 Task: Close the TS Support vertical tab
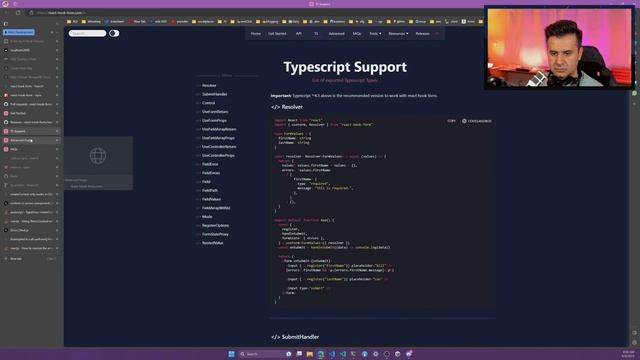[57, 131]
